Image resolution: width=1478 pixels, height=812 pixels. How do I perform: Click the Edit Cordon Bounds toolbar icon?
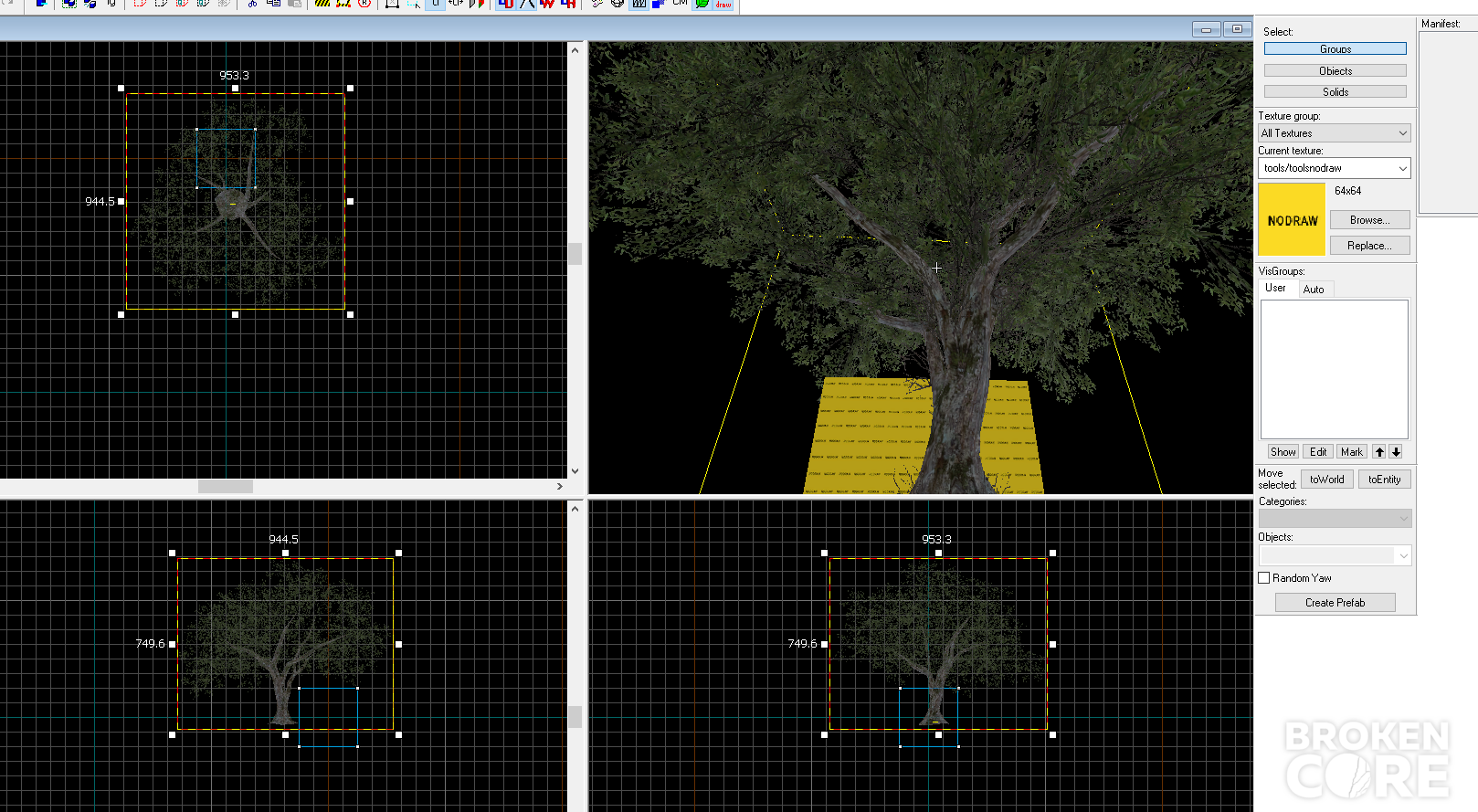tap(343, 4)
